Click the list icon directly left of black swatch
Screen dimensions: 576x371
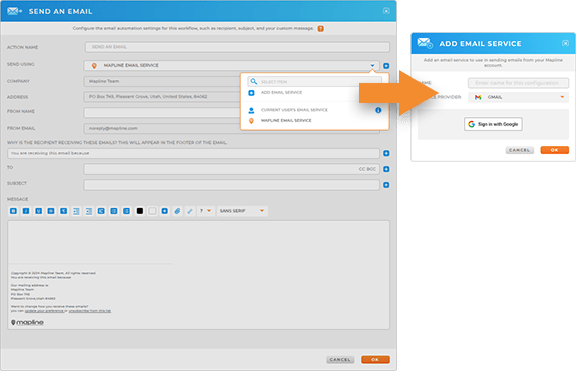(126, 211)
